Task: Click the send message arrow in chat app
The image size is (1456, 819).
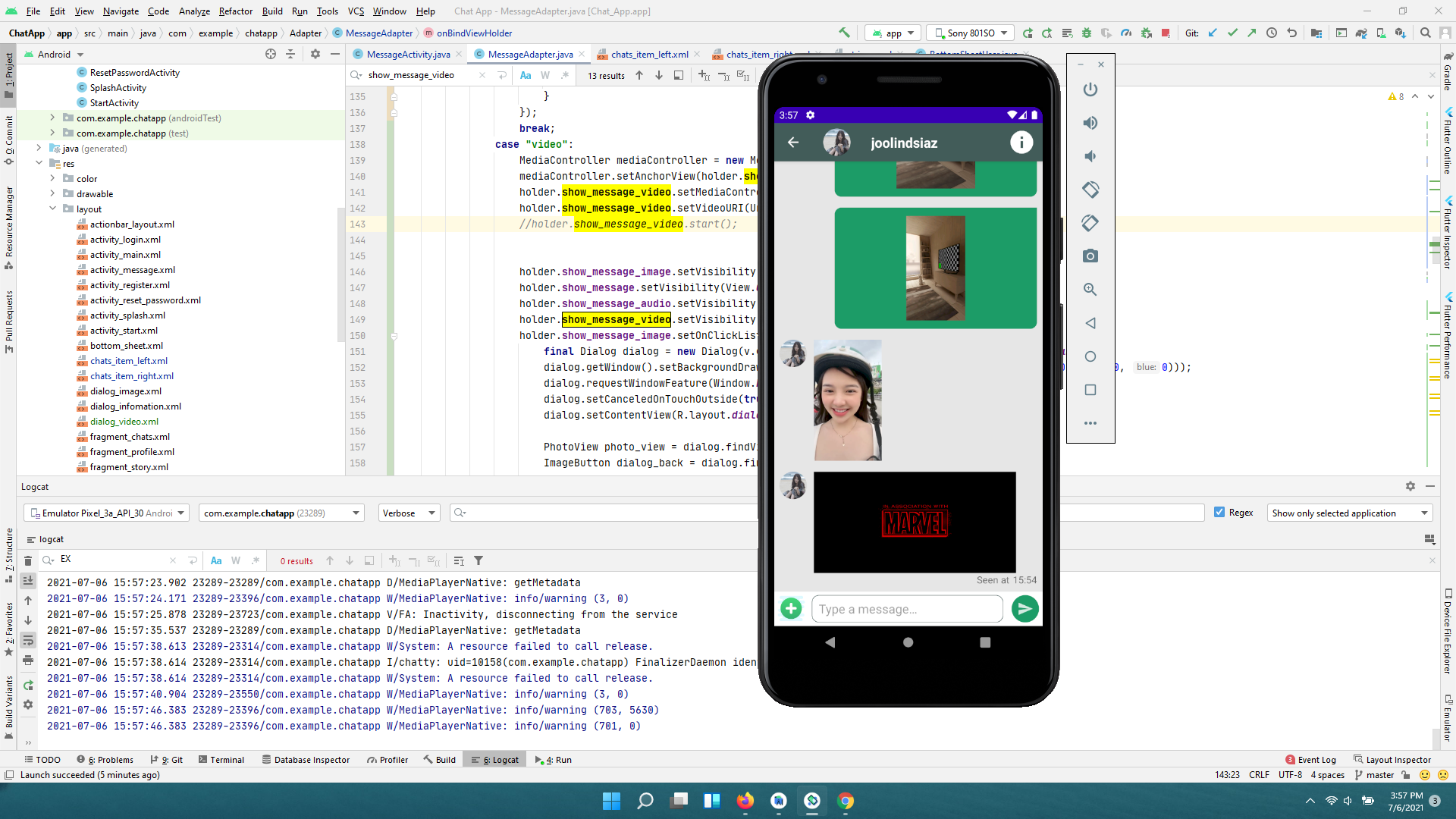Action: point(1025,609)
